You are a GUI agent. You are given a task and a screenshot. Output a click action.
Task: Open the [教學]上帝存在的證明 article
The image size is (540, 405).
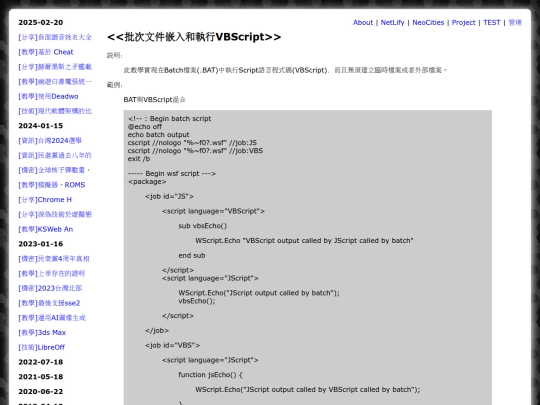click(51, 273)
